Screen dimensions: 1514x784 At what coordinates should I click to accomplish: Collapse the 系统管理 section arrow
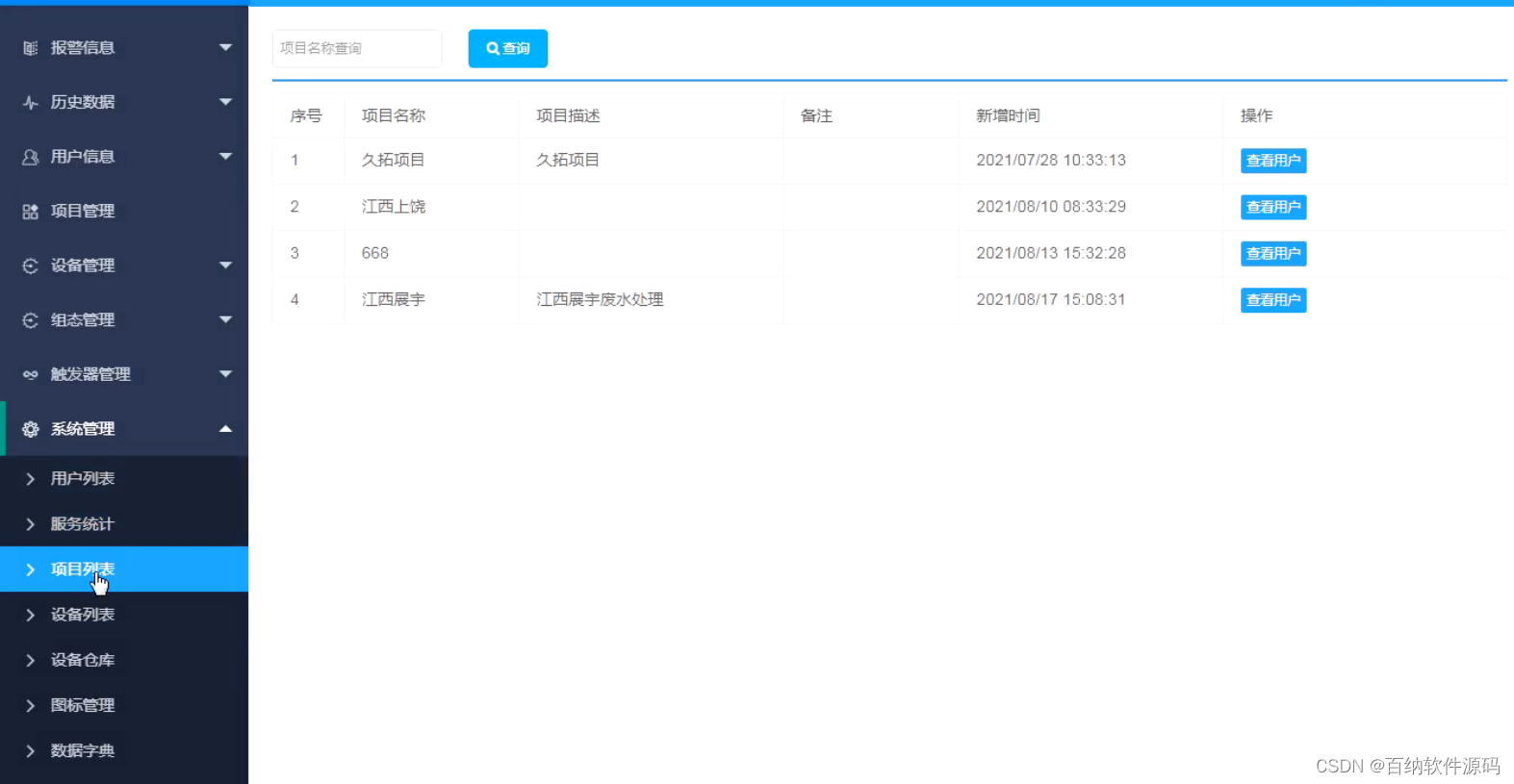click(x=225, y=429)
